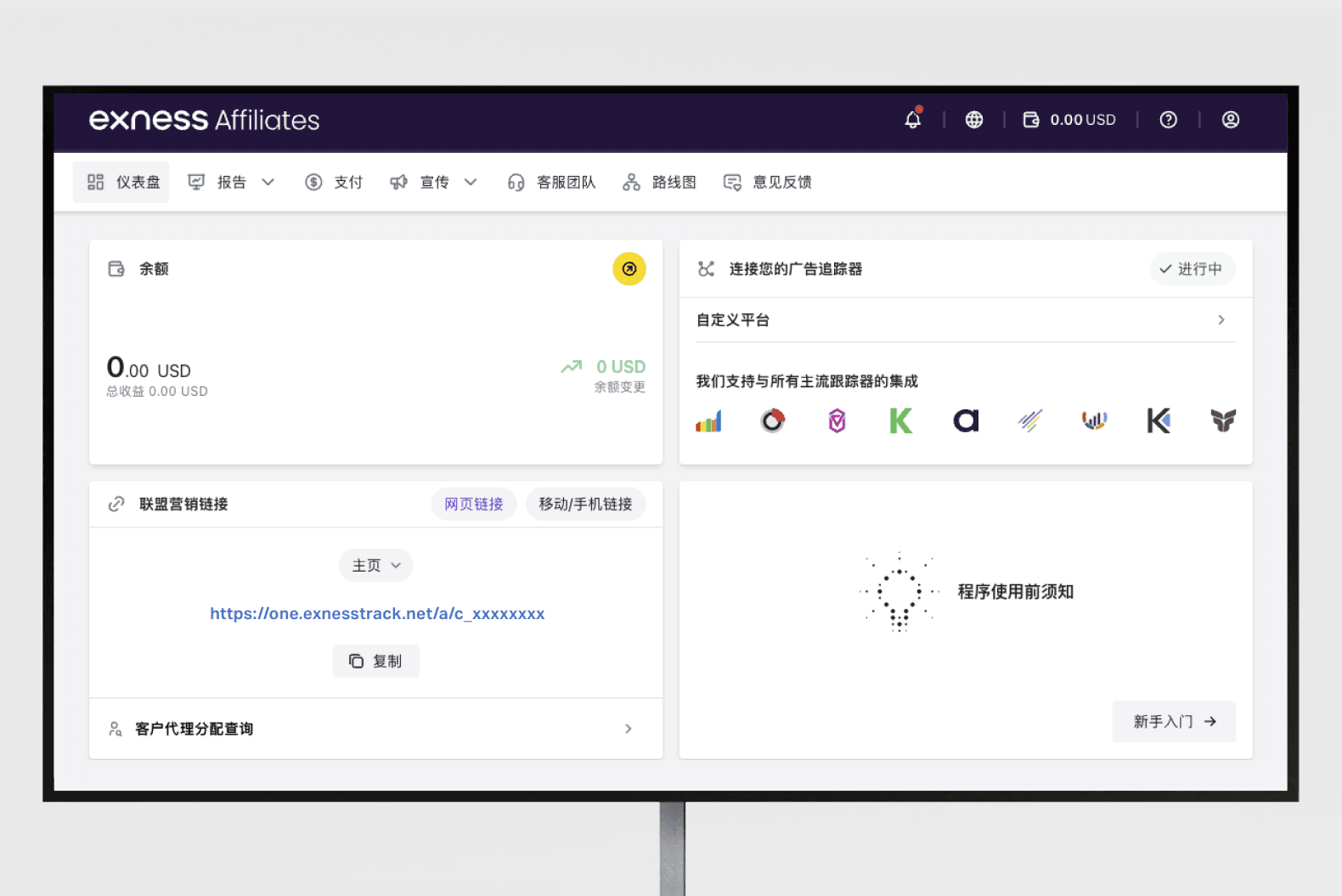Click the colorful bar chart tracker logo
Viewport: 1342px width, 896px height.
[708, 420]
